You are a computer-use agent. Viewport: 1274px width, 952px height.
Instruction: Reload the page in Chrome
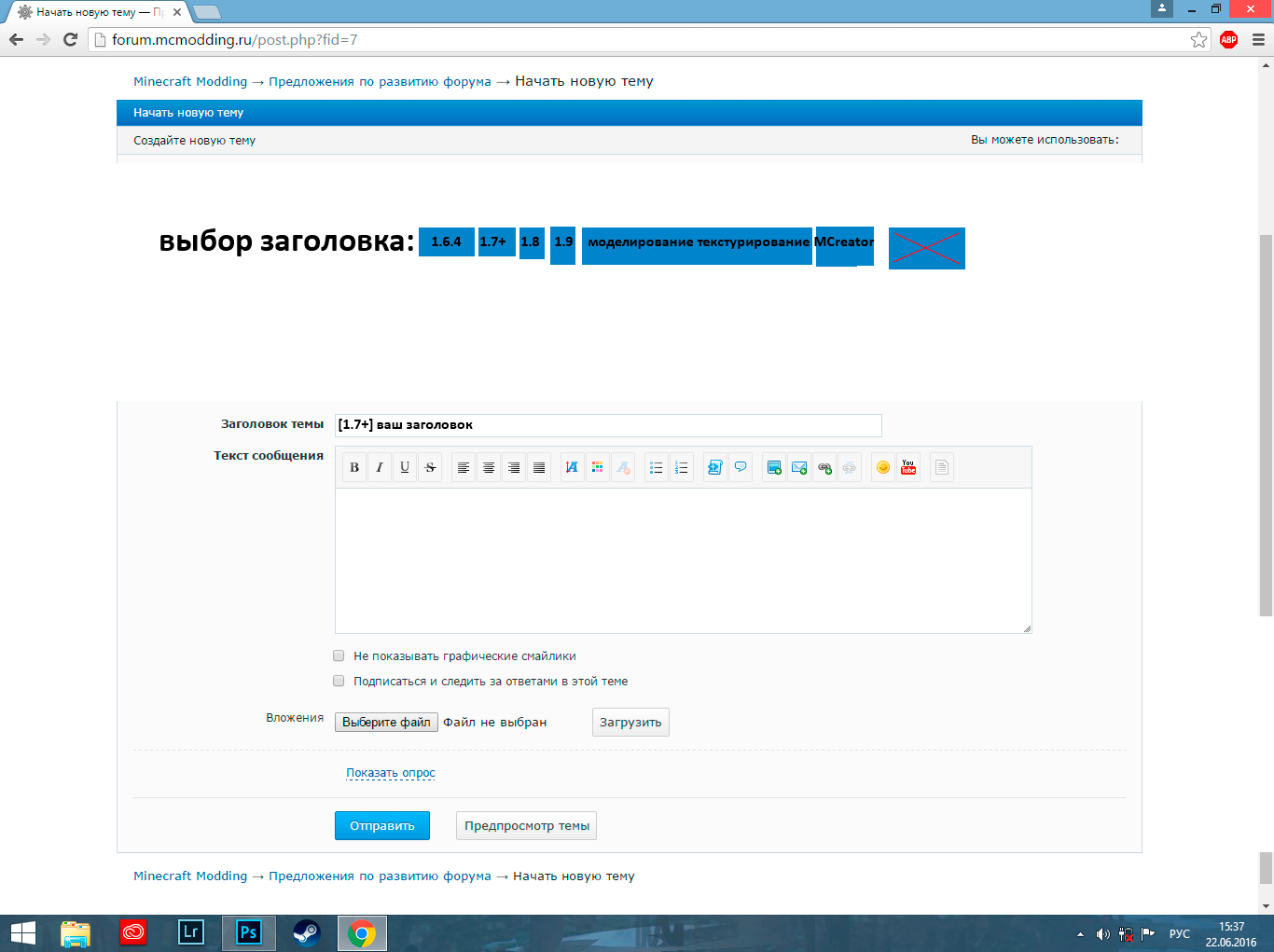click(x=70, y=39)
